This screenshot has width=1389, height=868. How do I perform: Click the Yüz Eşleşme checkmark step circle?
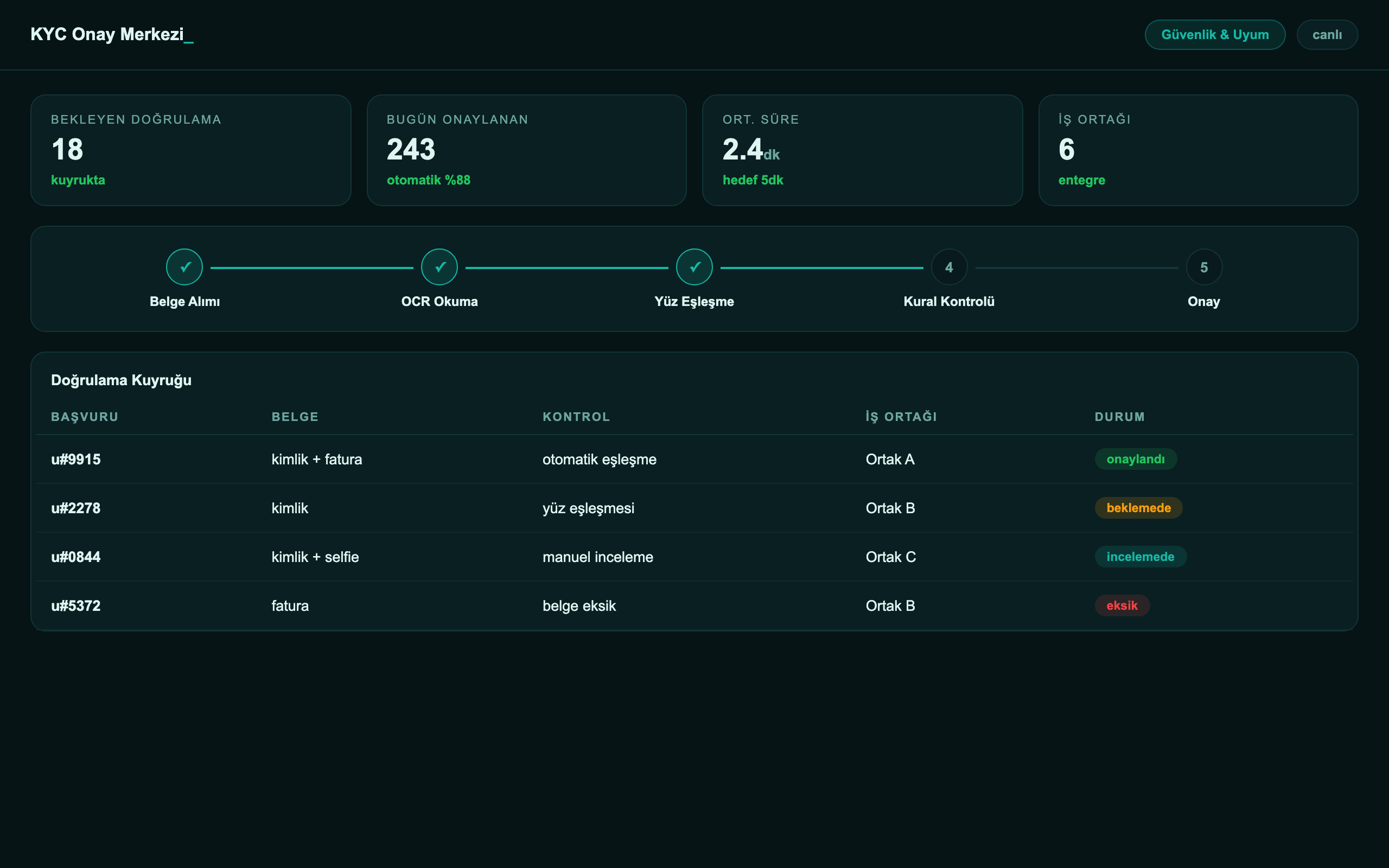point(694,267)
